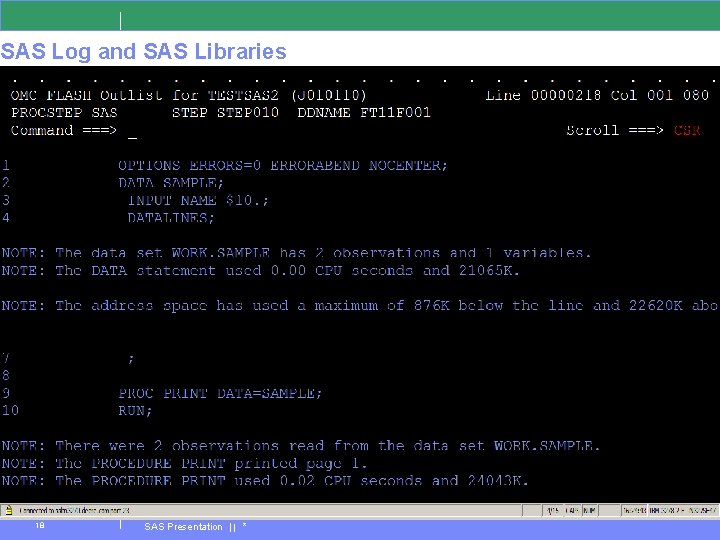Click the 'RUN;' statement
The height and width of the screenshot is (540, 720).
(135, 411)
